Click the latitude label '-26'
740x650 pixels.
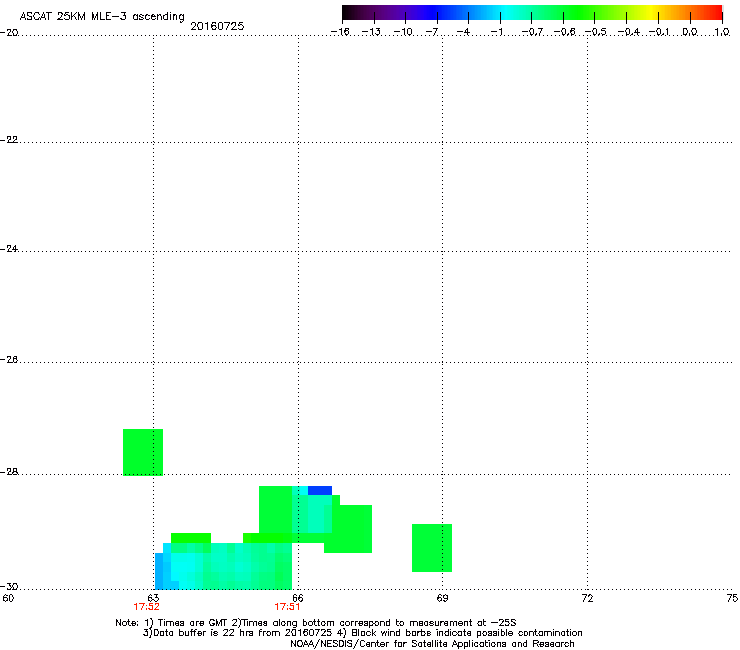click(9, 360)
